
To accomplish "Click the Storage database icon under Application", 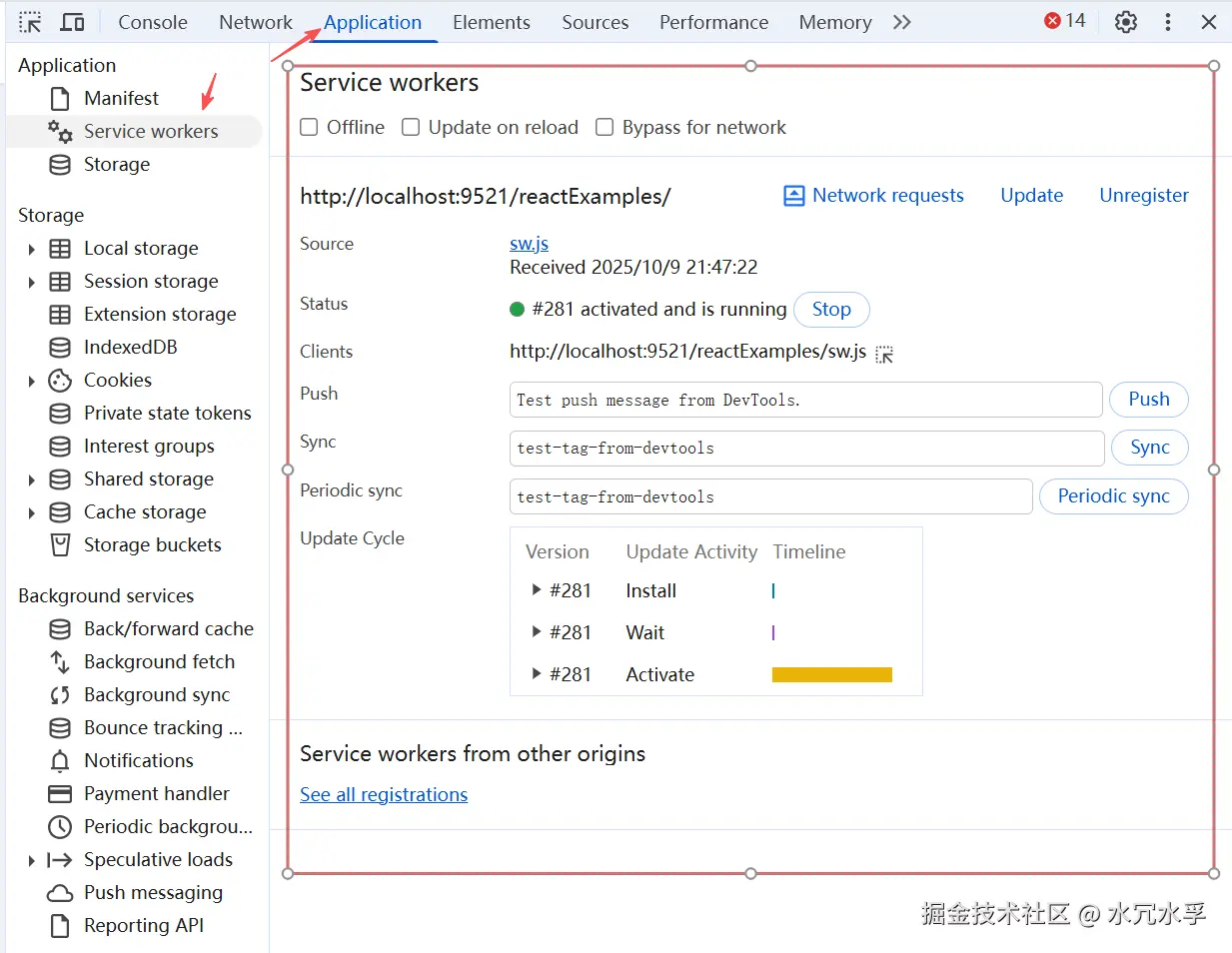I will (x=60, y=164).
